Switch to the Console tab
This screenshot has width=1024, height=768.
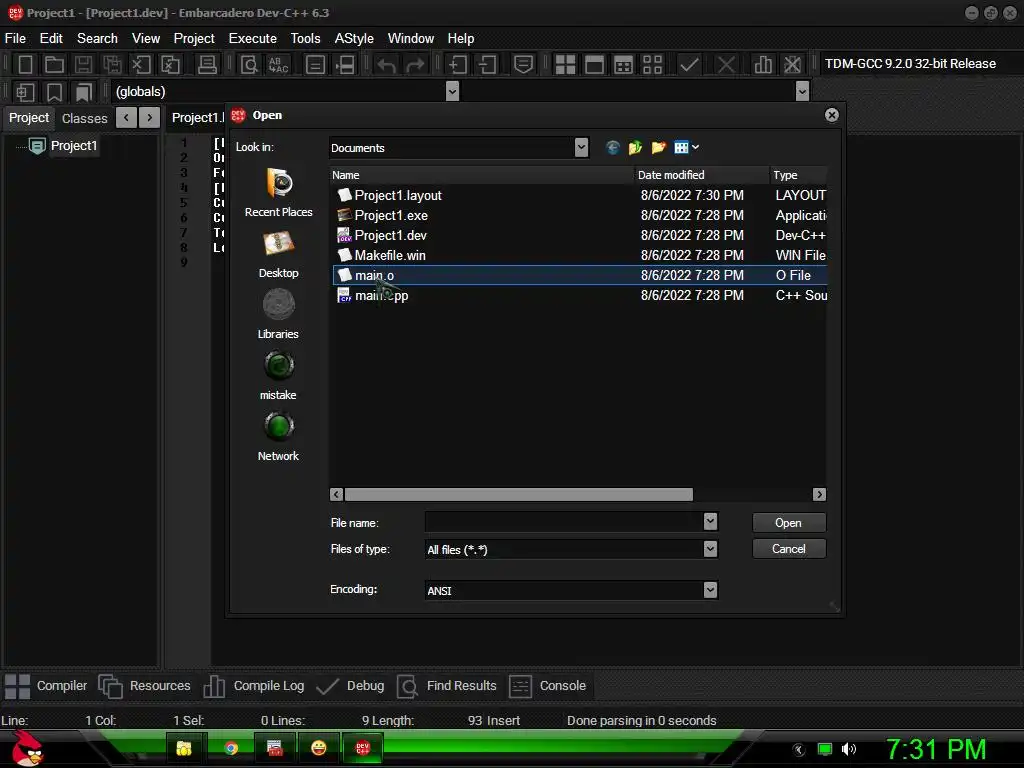[x=547, y=686]
